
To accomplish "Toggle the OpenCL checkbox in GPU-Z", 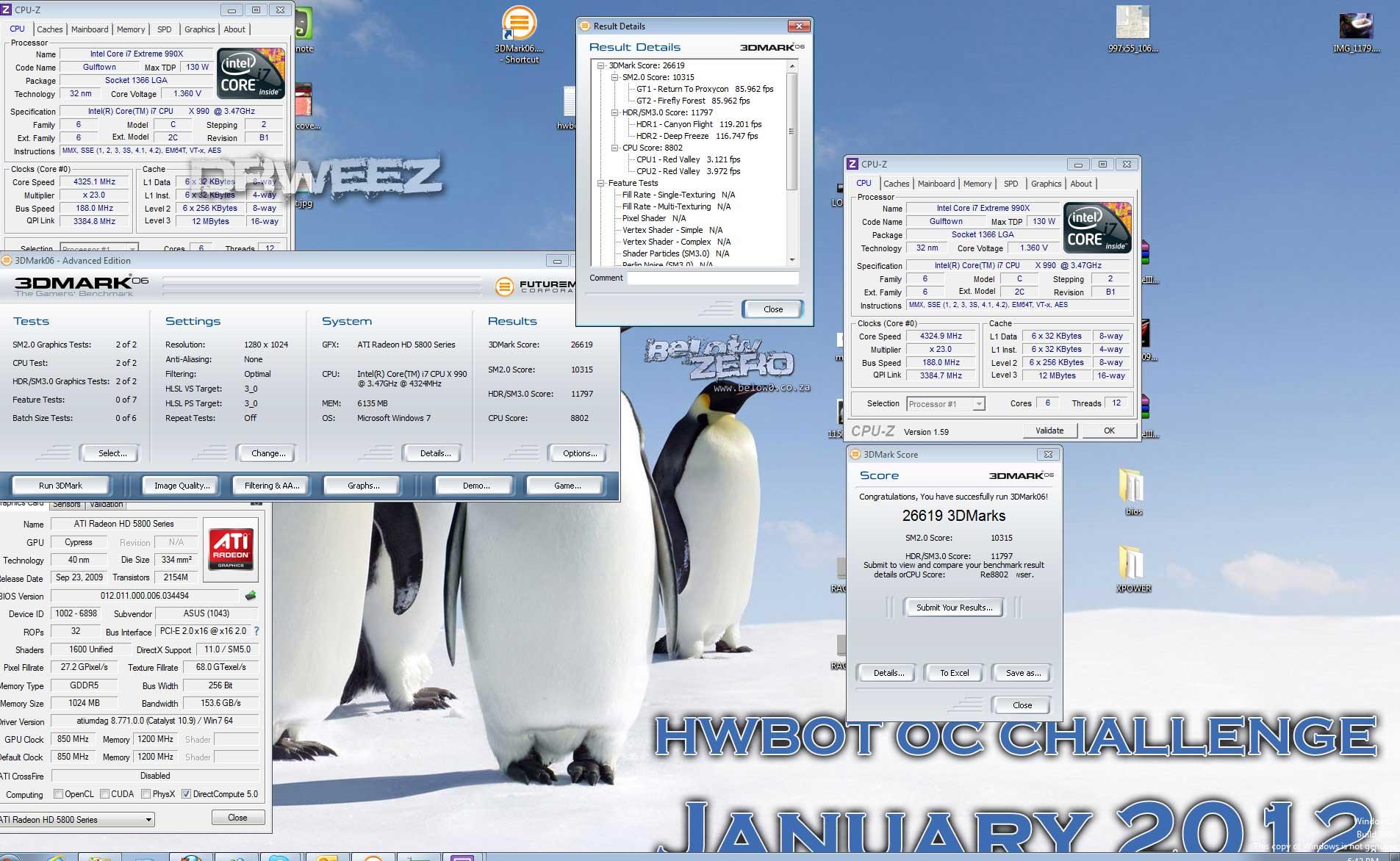I will 58,793.
